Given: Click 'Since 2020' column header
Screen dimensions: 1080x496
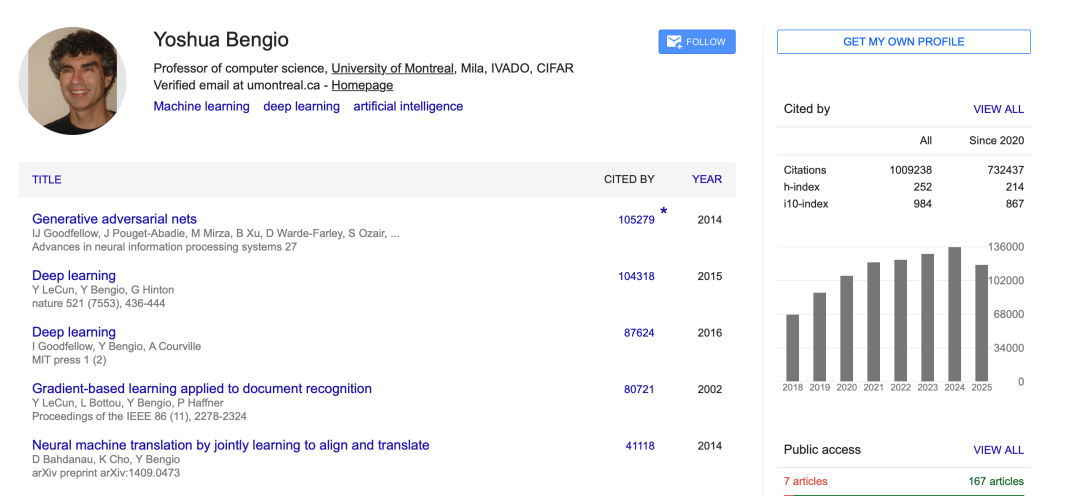Looking at the screenshot, I should (997, 141).
